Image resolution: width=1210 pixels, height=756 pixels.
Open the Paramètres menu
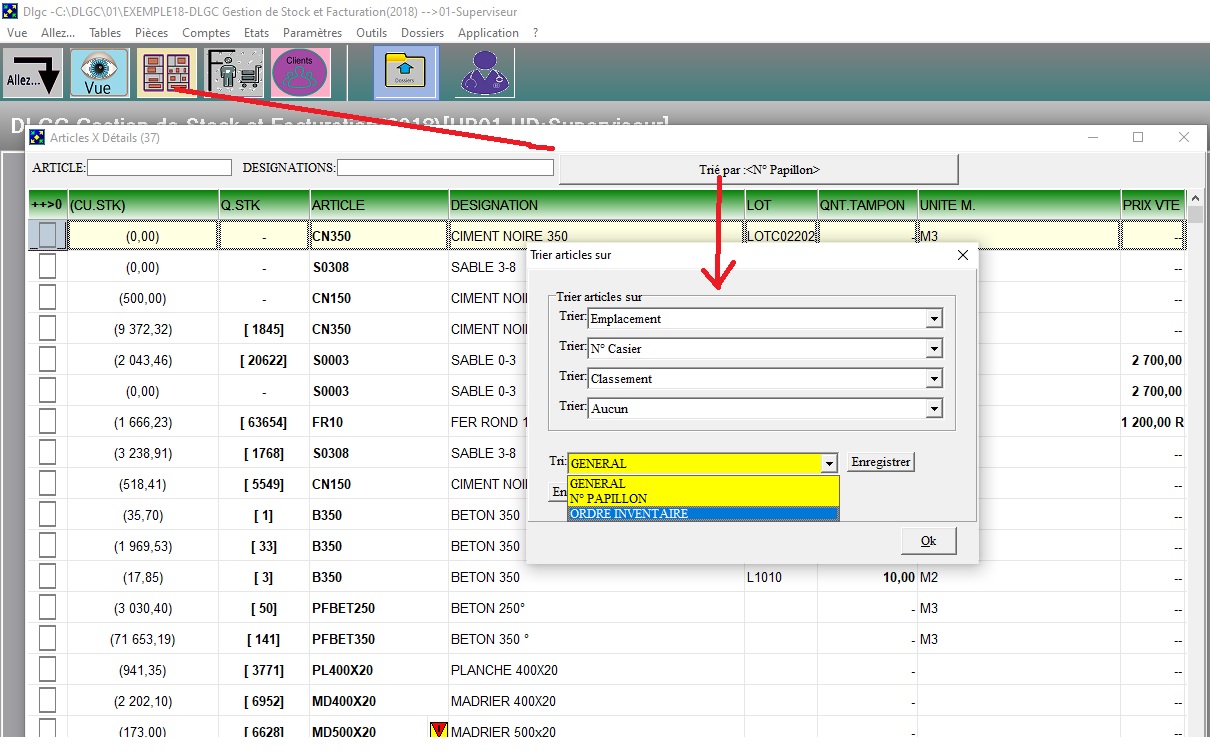coord(312,33)
